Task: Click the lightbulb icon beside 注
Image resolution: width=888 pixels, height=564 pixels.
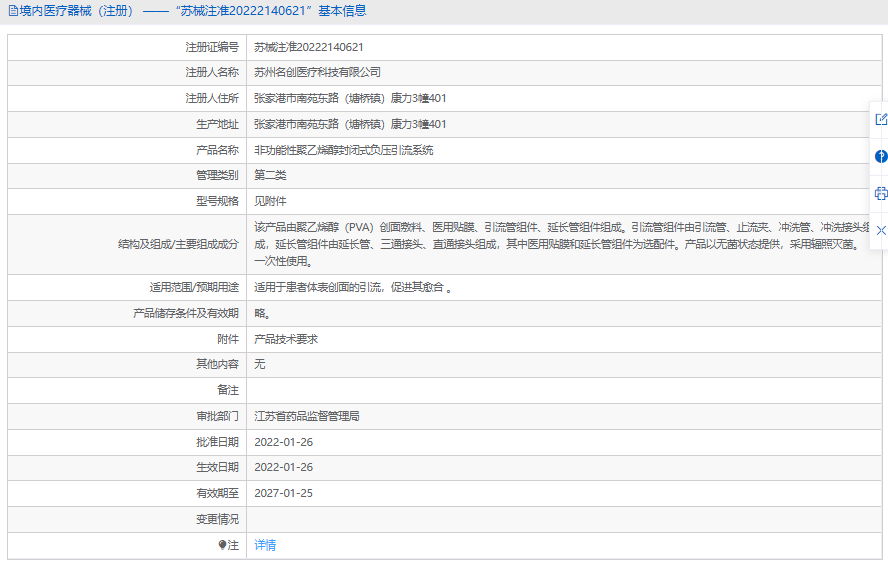Action: point(222,545)
